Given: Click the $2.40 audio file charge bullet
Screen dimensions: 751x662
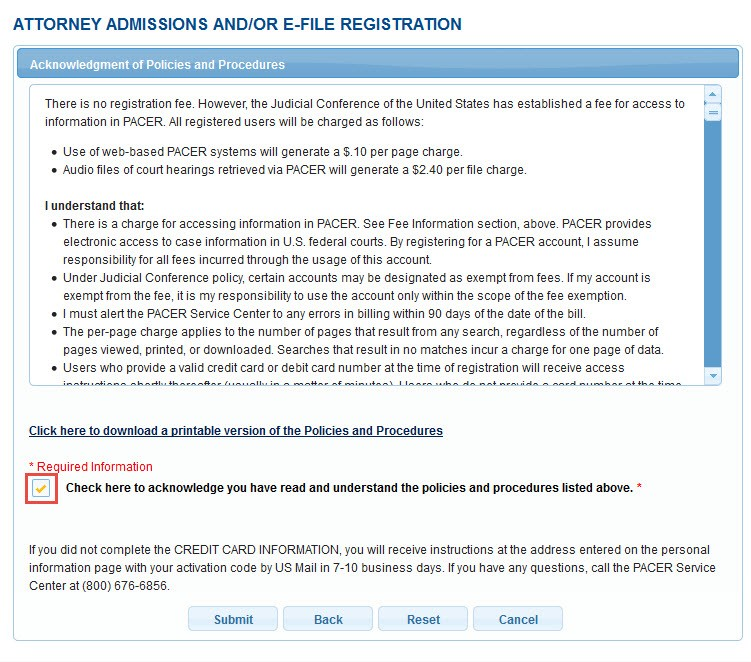Looking at the screenshot, I should (294, 170).
